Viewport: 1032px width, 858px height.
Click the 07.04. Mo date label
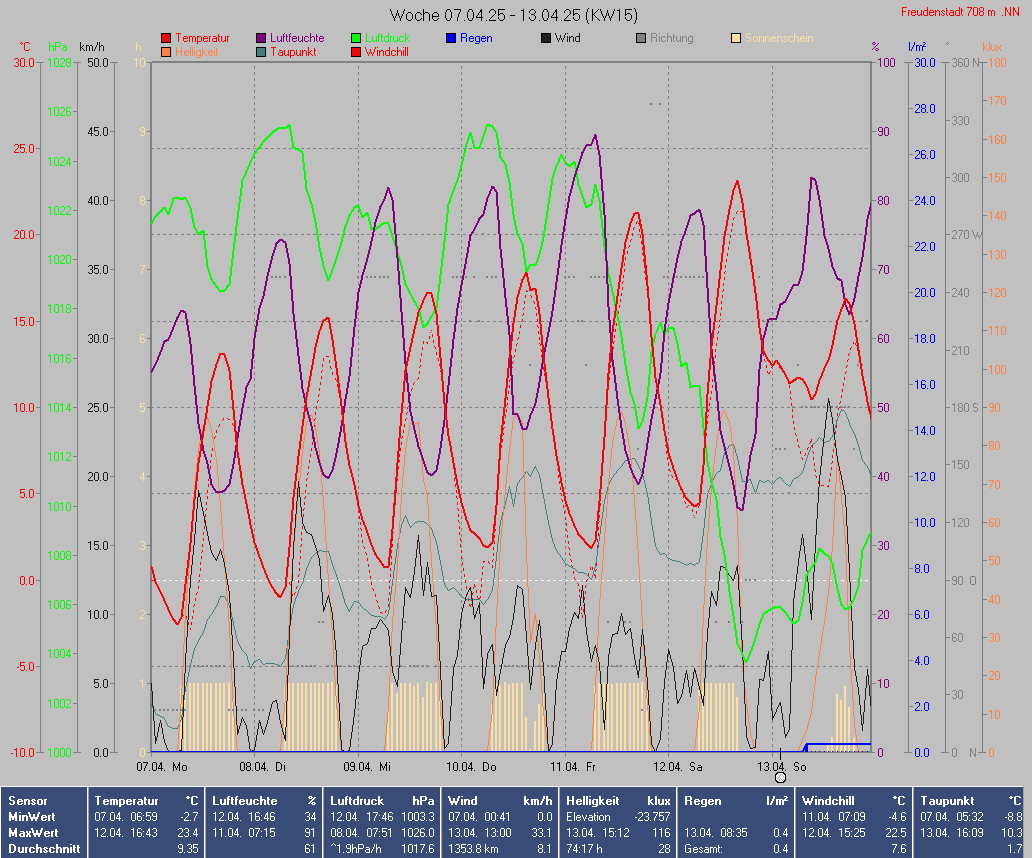[162, 767]
